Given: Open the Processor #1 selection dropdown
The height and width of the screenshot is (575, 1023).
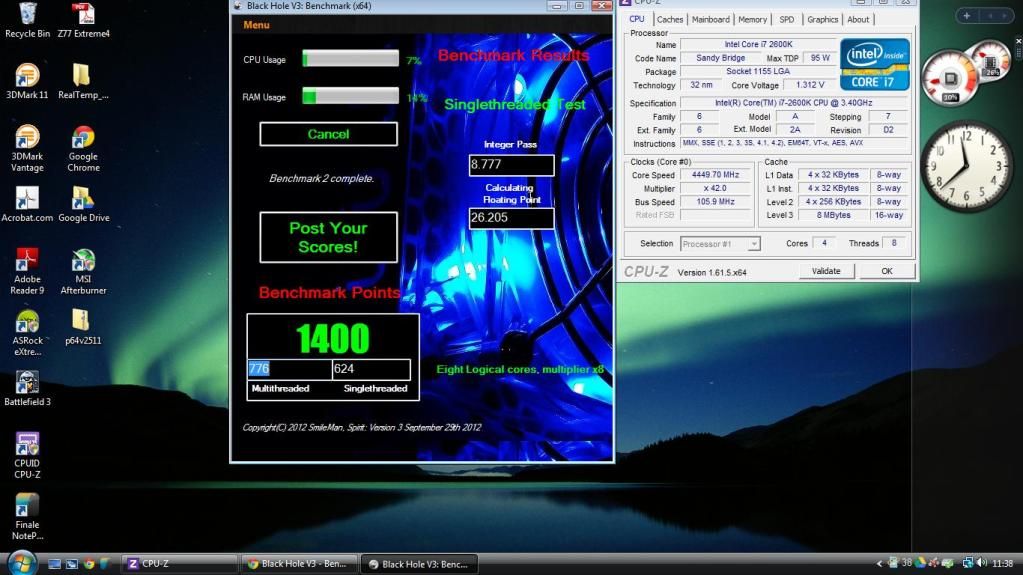Looking at the screenshot, I should (720, 244).
